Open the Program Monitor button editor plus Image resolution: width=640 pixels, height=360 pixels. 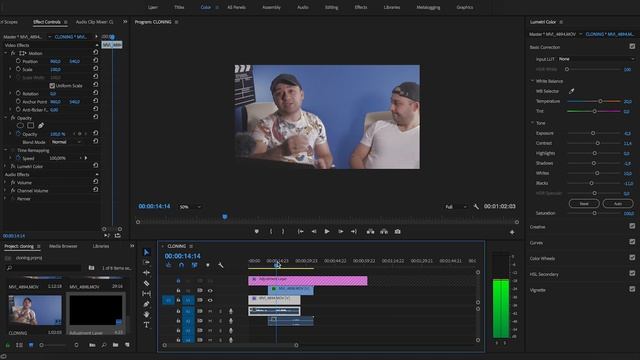tap(512, 232)
